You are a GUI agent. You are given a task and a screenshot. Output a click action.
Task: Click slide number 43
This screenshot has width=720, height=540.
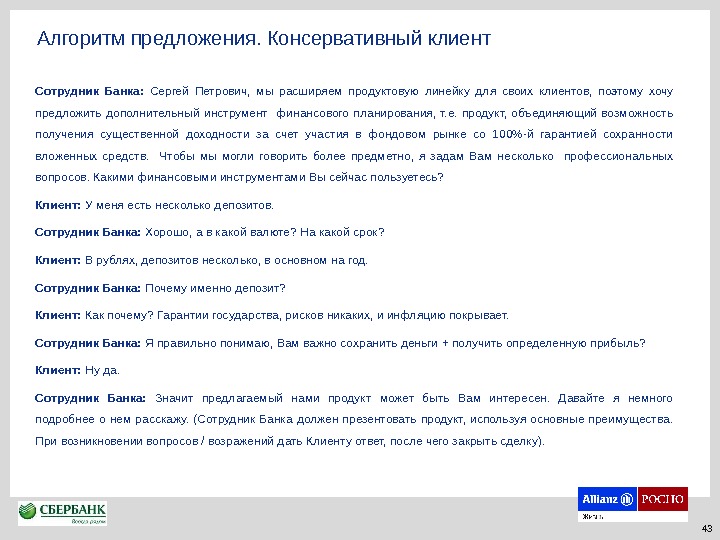pyautogui.click(x=707, y=528)
